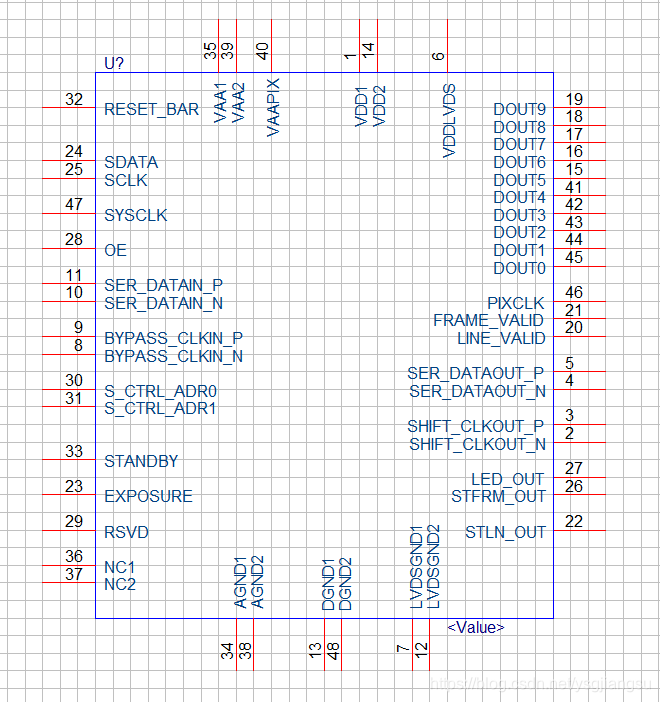Select the EXPOSURE pin label
This screenshot has width=660, height=702.
[148, 496]
